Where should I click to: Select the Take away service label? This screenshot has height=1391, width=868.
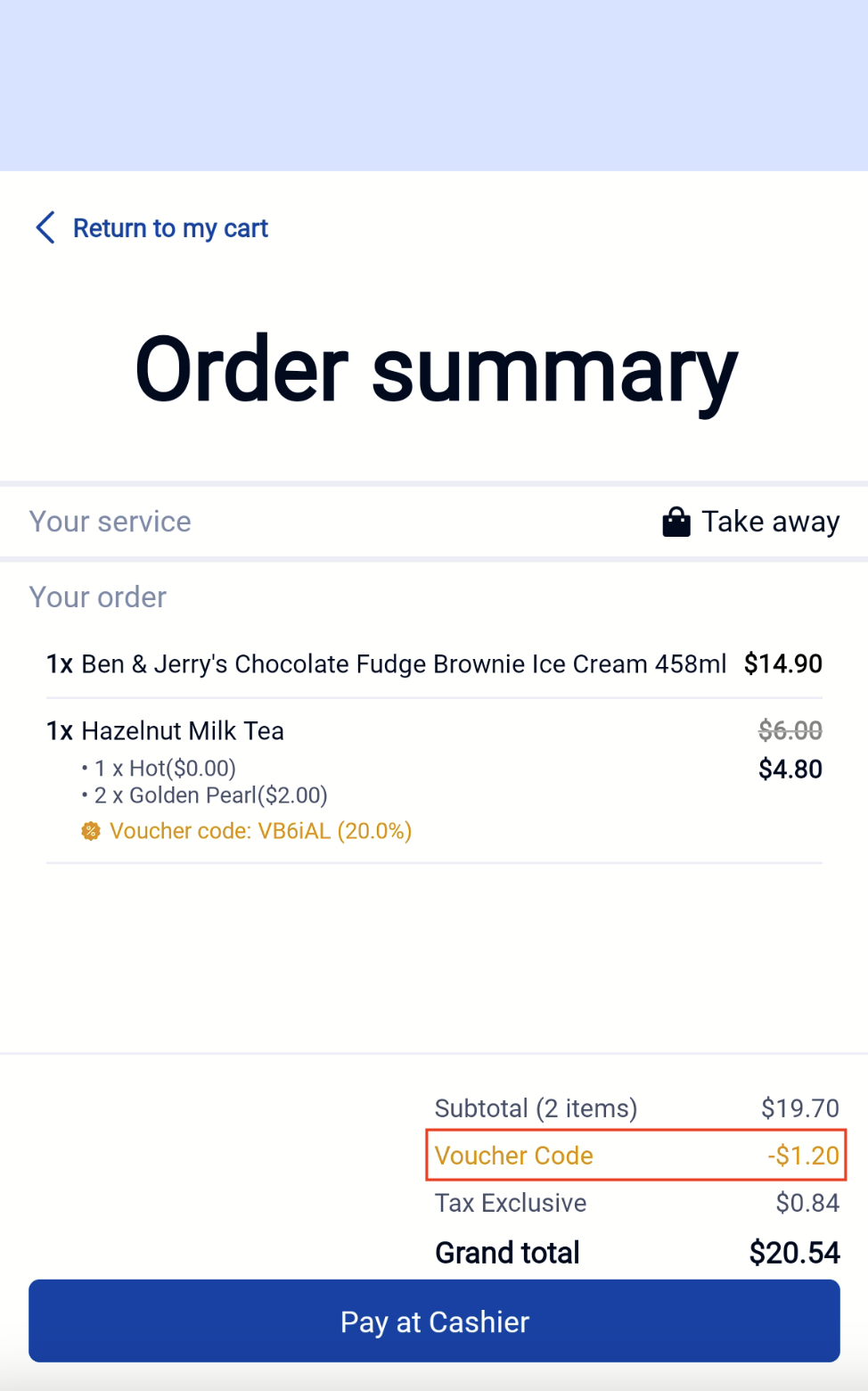[x=770, y=522]
